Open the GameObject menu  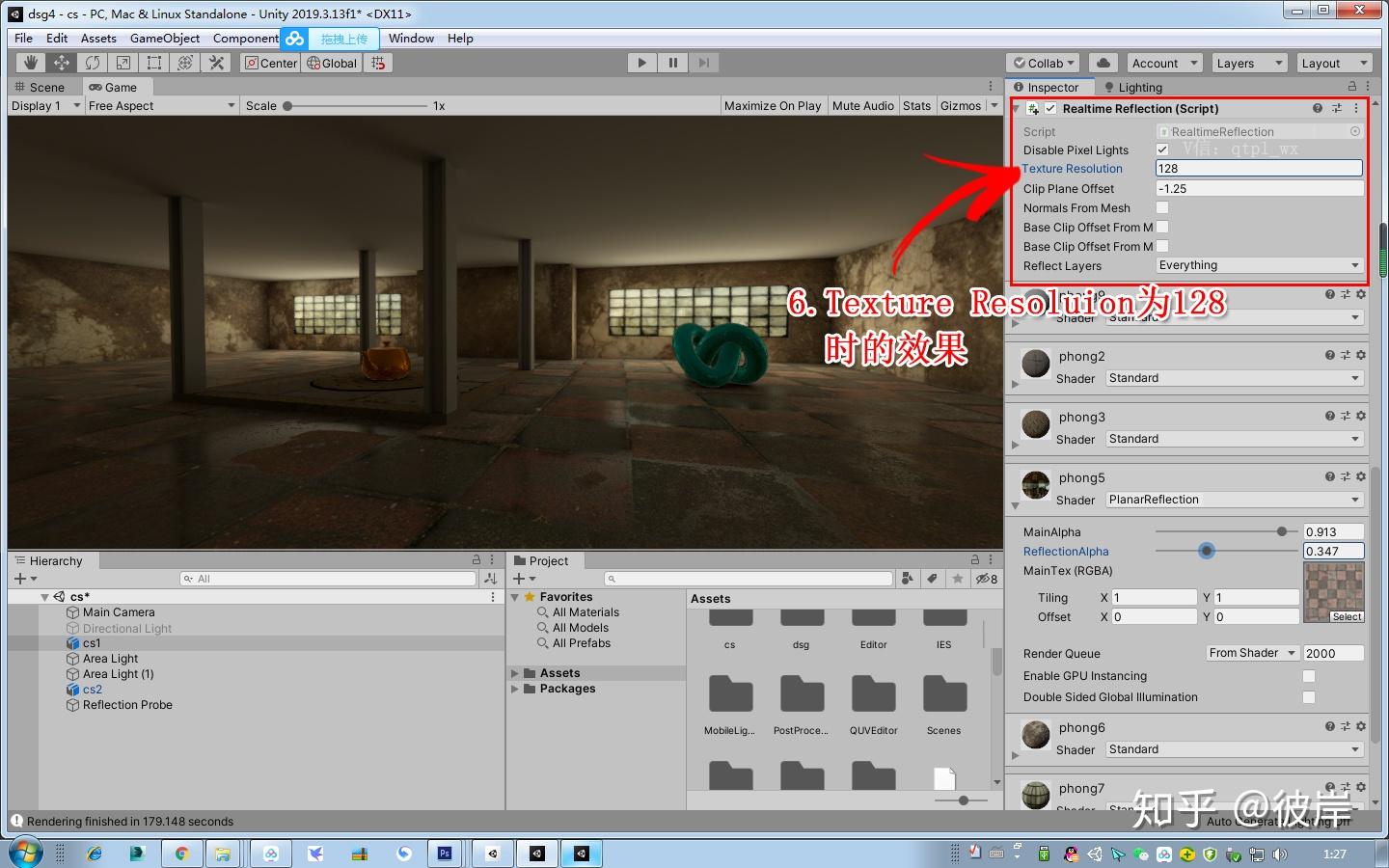pyautogui.click(x=164, y=38)
